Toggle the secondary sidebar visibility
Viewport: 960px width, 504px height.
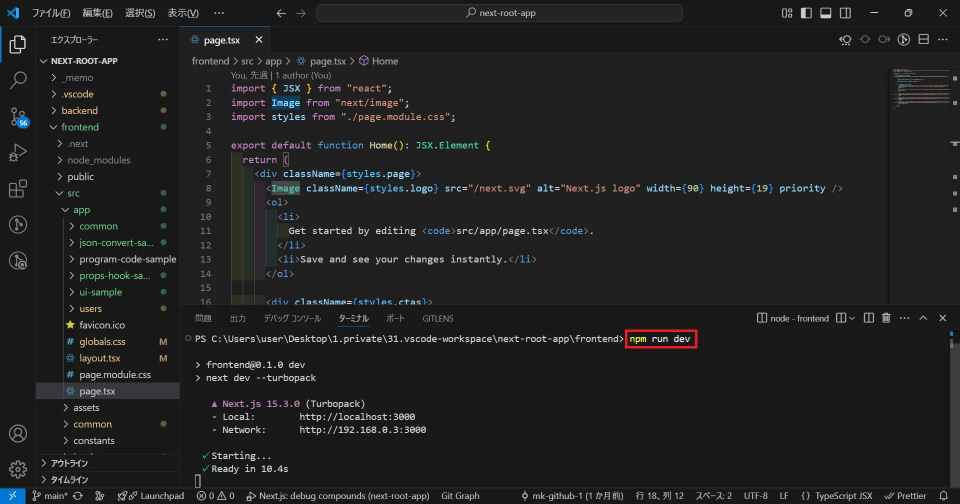(846, 13)
